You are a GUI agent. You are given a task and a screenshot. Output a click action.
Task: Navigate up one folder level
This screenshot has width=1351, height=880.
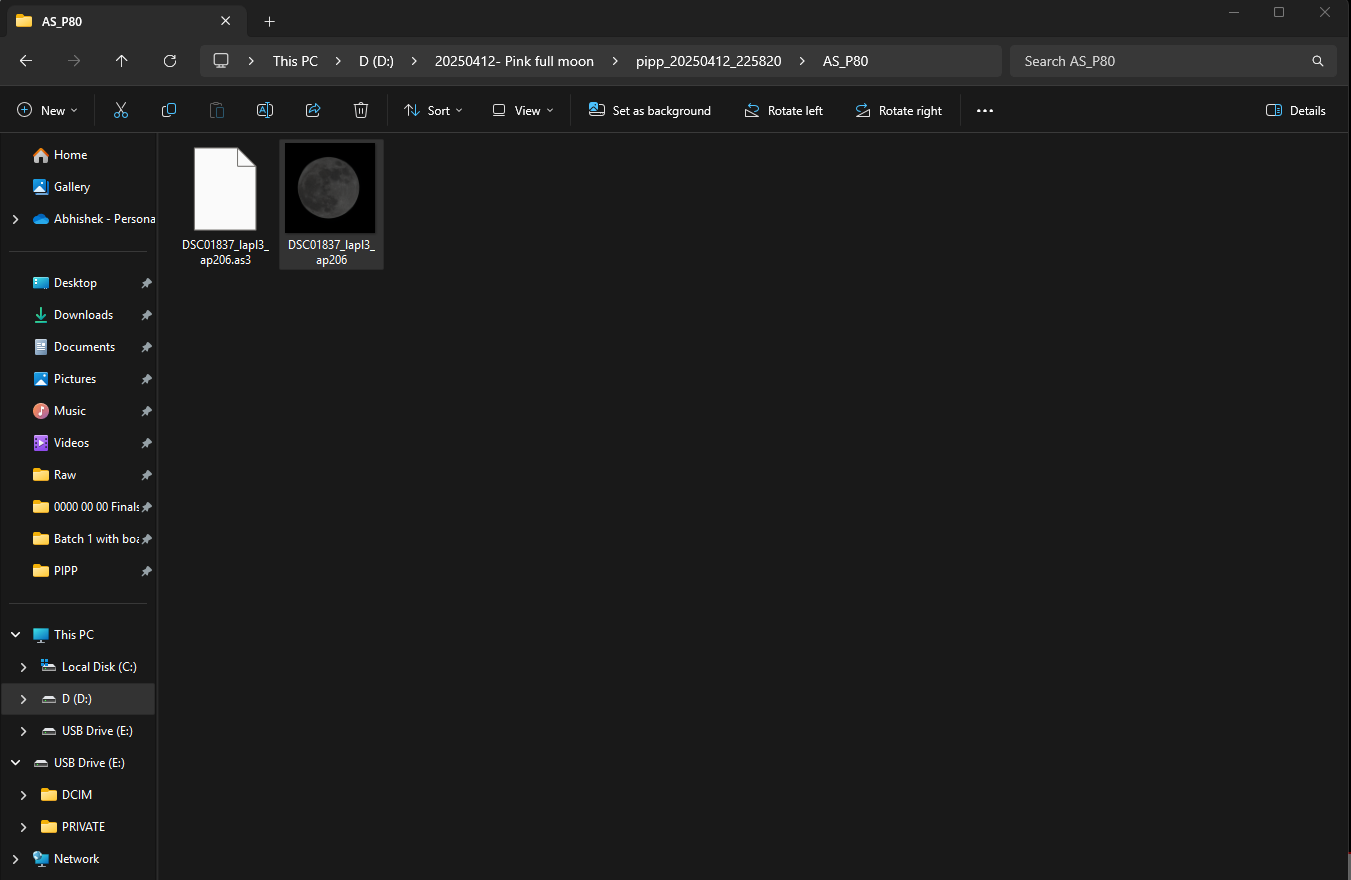[x=121, y=61]
